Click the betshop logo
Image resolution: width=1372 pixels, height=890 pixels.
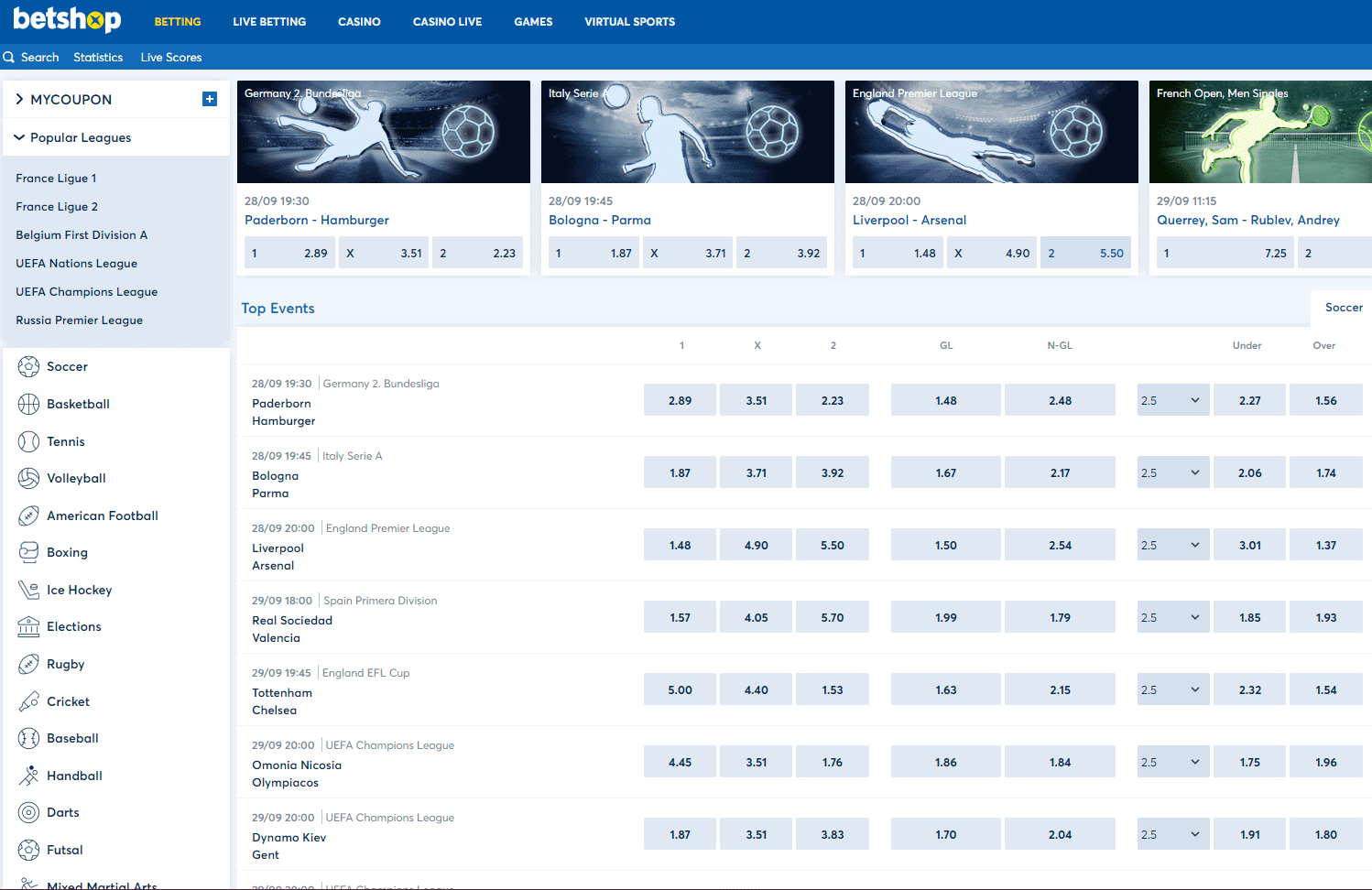click(x=67, y=19)
